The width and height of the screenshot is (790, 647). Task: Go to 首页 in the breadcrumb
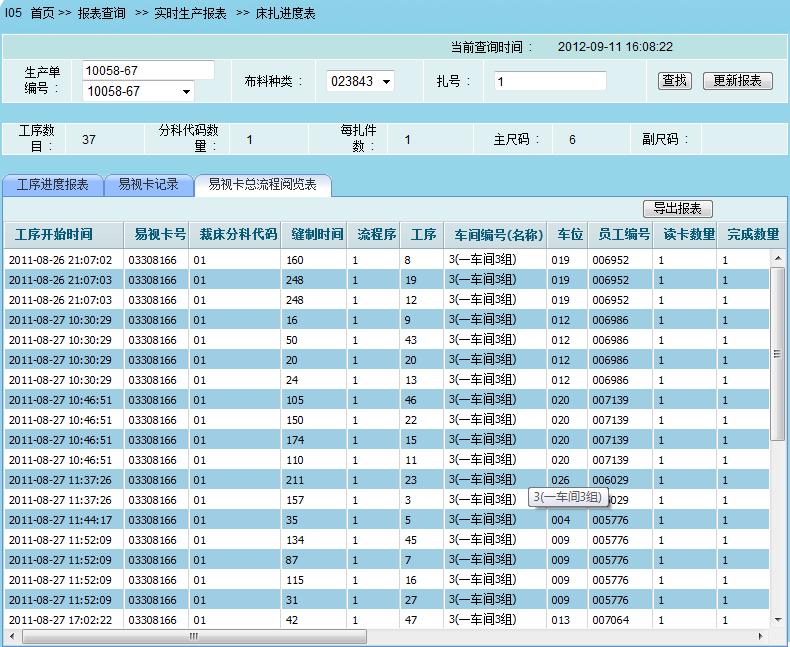[x=42, y=13]
